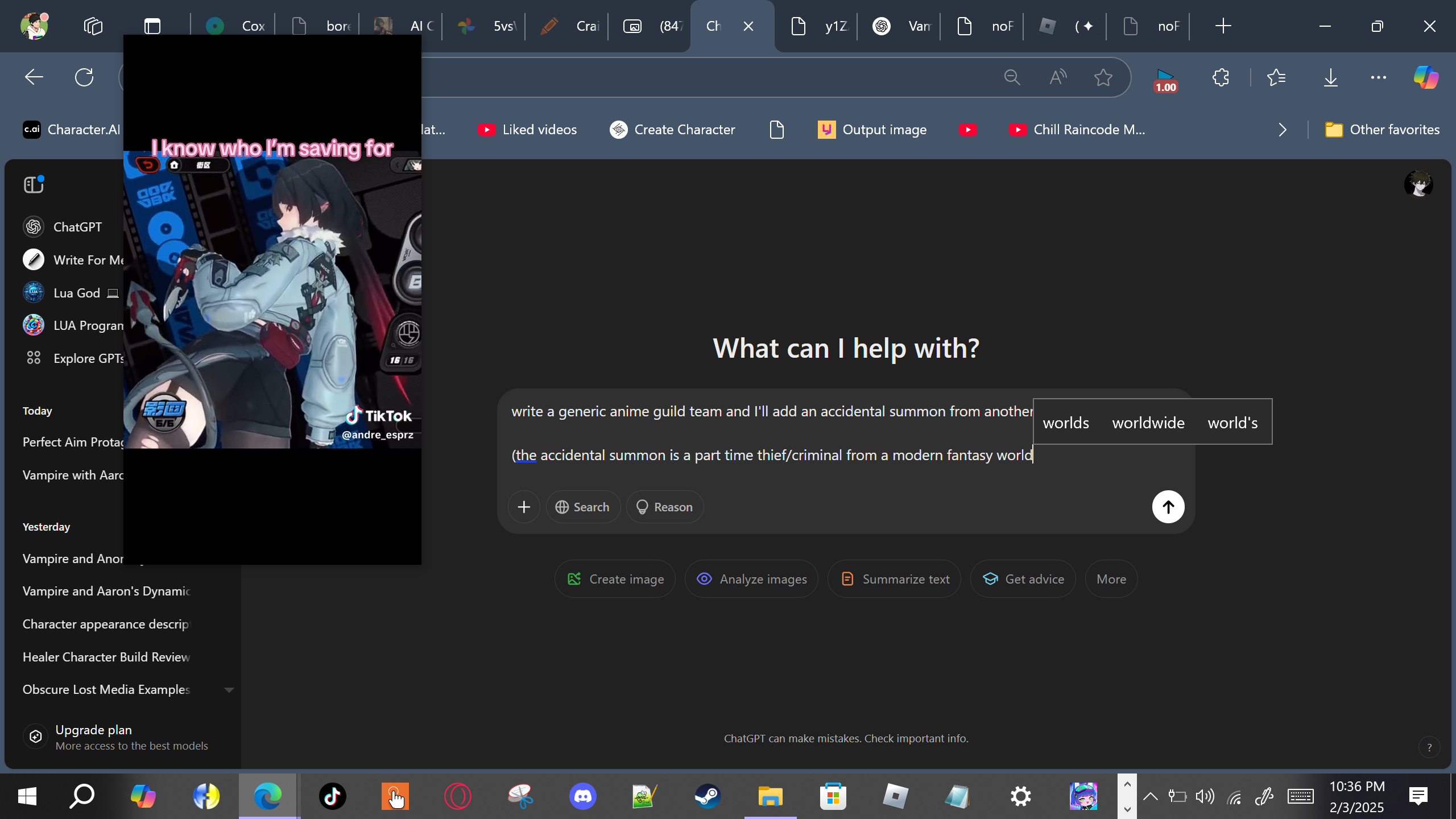
Task: Open the Chill Raincode bookmark
Action: [1077, 130]
